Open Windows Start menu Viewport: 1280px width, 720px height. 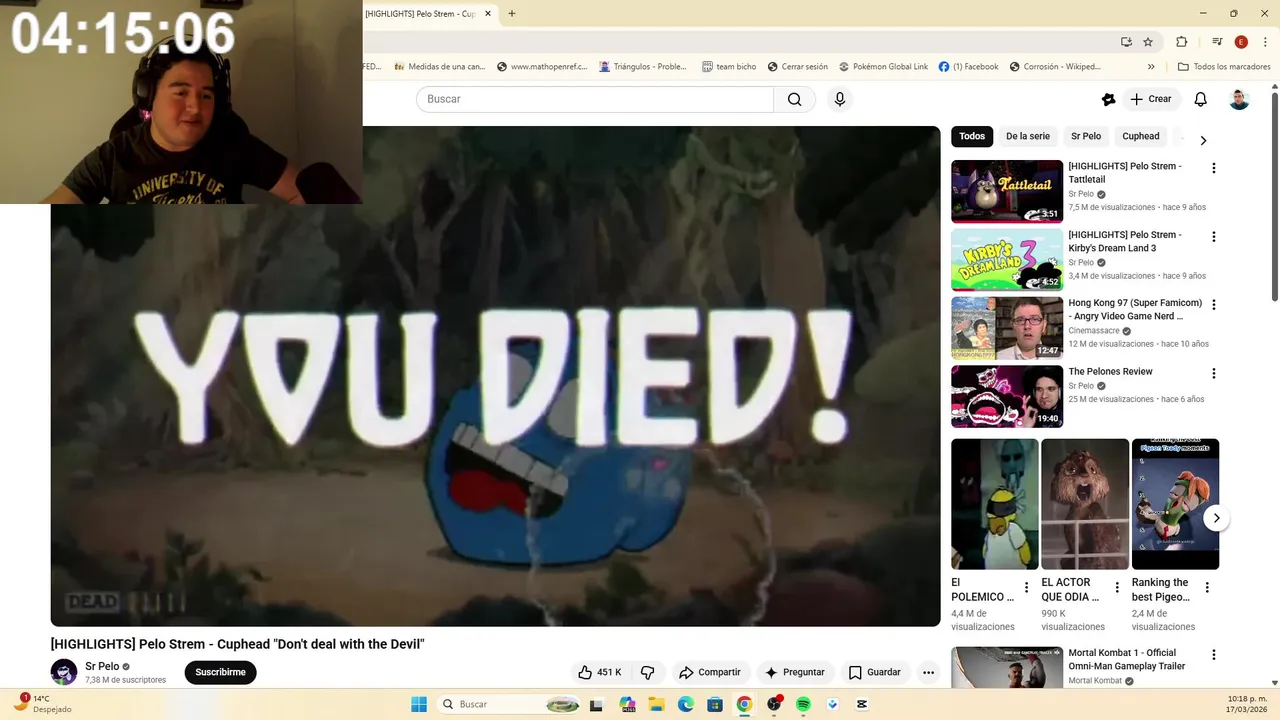click(x=419, y=704)
